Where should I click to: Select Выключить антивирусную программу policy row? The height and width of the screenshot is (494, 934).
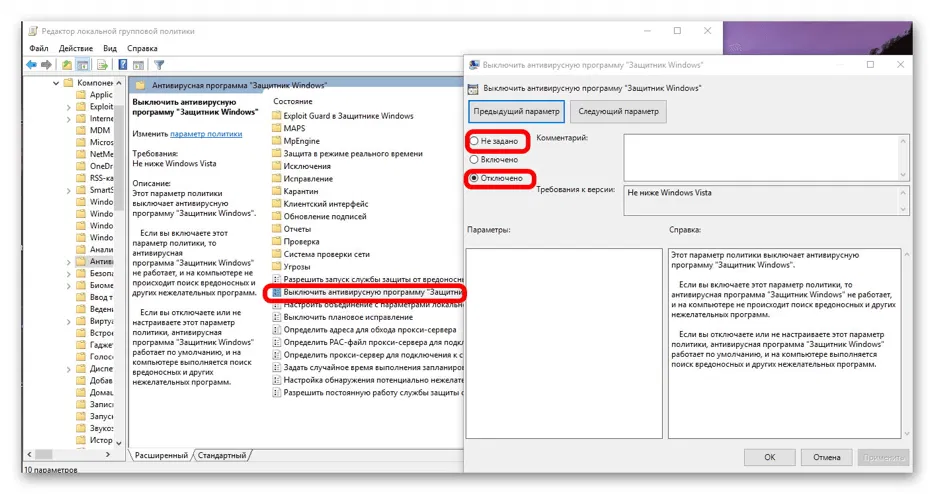coord(367,292)
